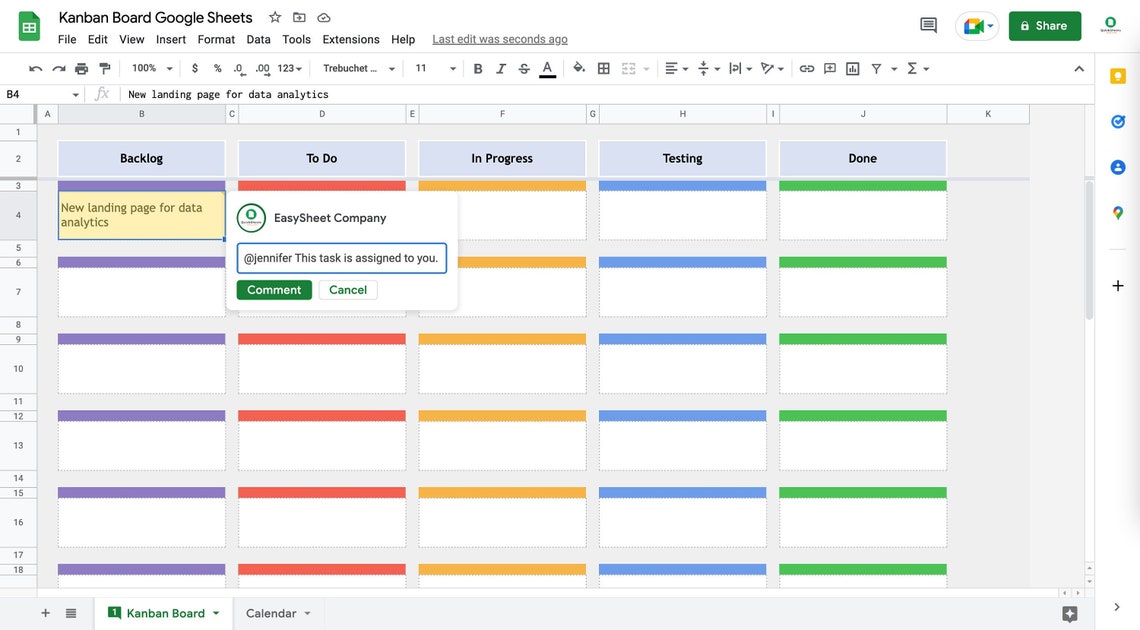Check the cloud document status icon

pos(324,17)
